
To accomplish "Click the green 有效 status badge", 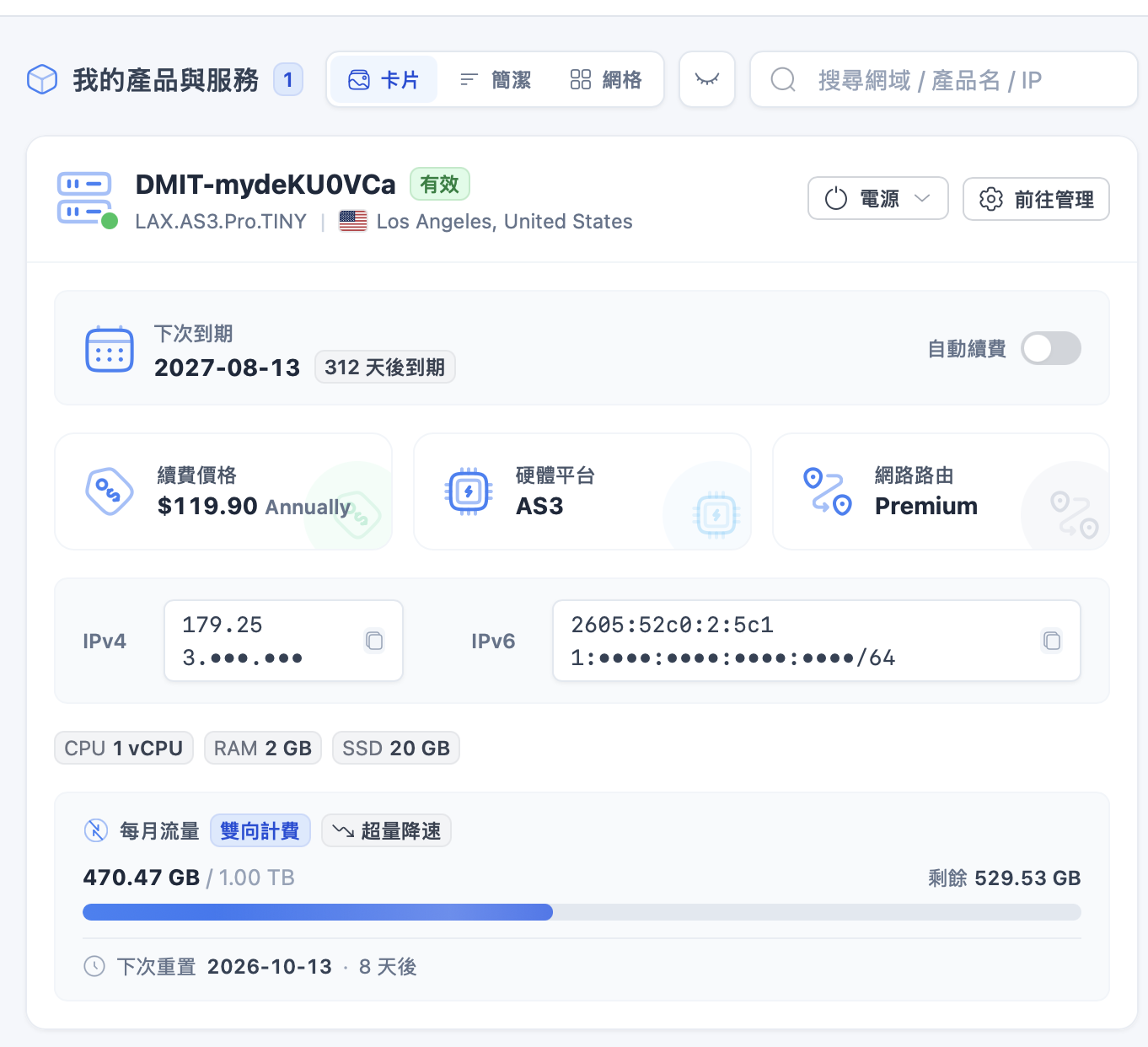I will point(439,184).
